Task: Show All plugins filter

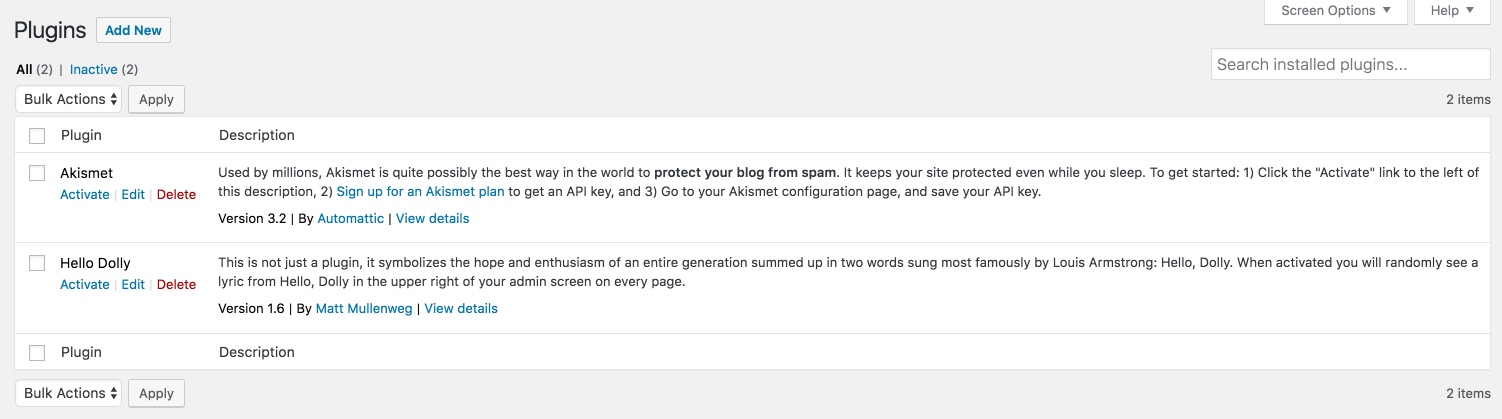Action: (24, 70)
